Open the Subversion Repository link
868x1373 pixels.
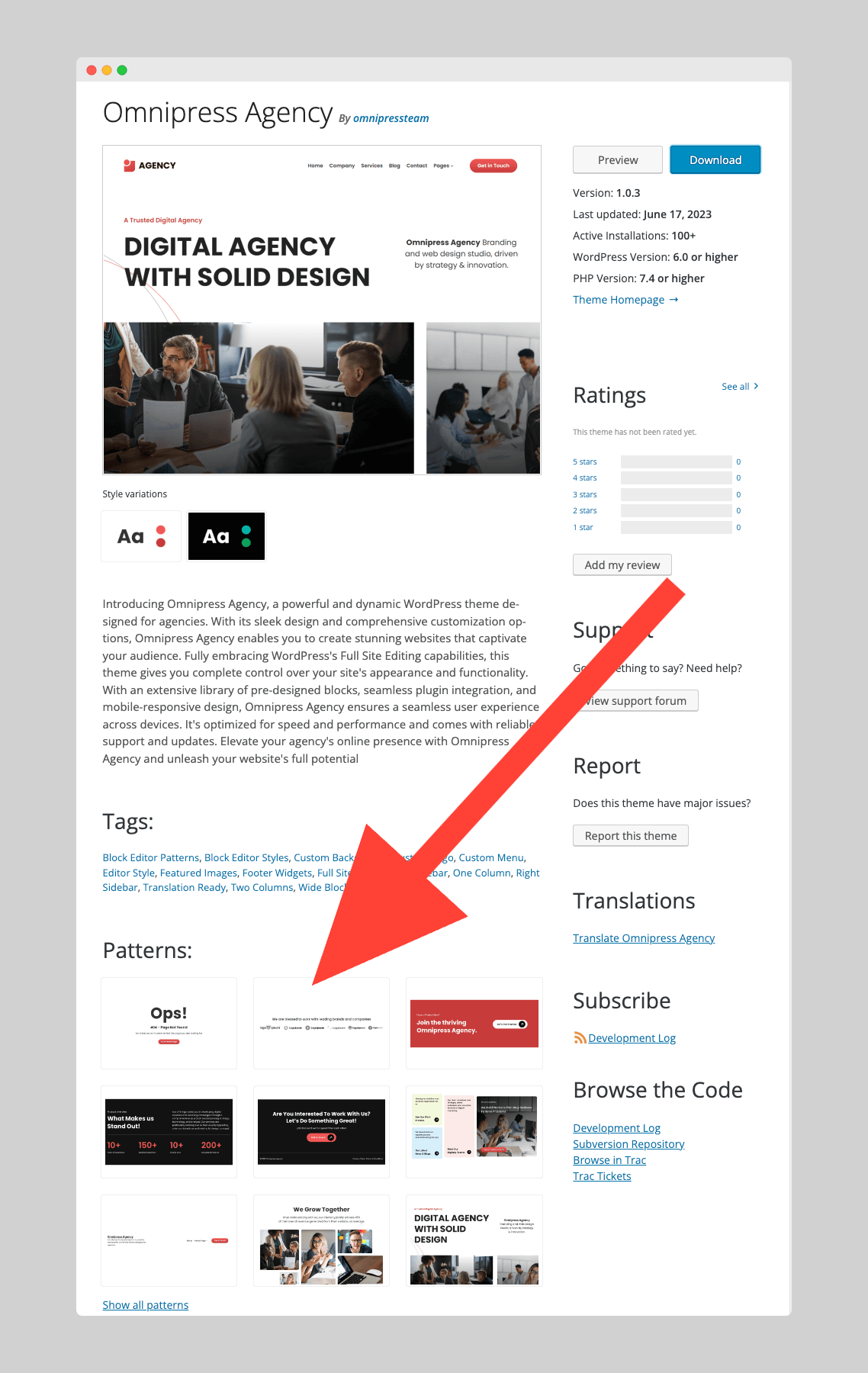(x=628, y=1144)
